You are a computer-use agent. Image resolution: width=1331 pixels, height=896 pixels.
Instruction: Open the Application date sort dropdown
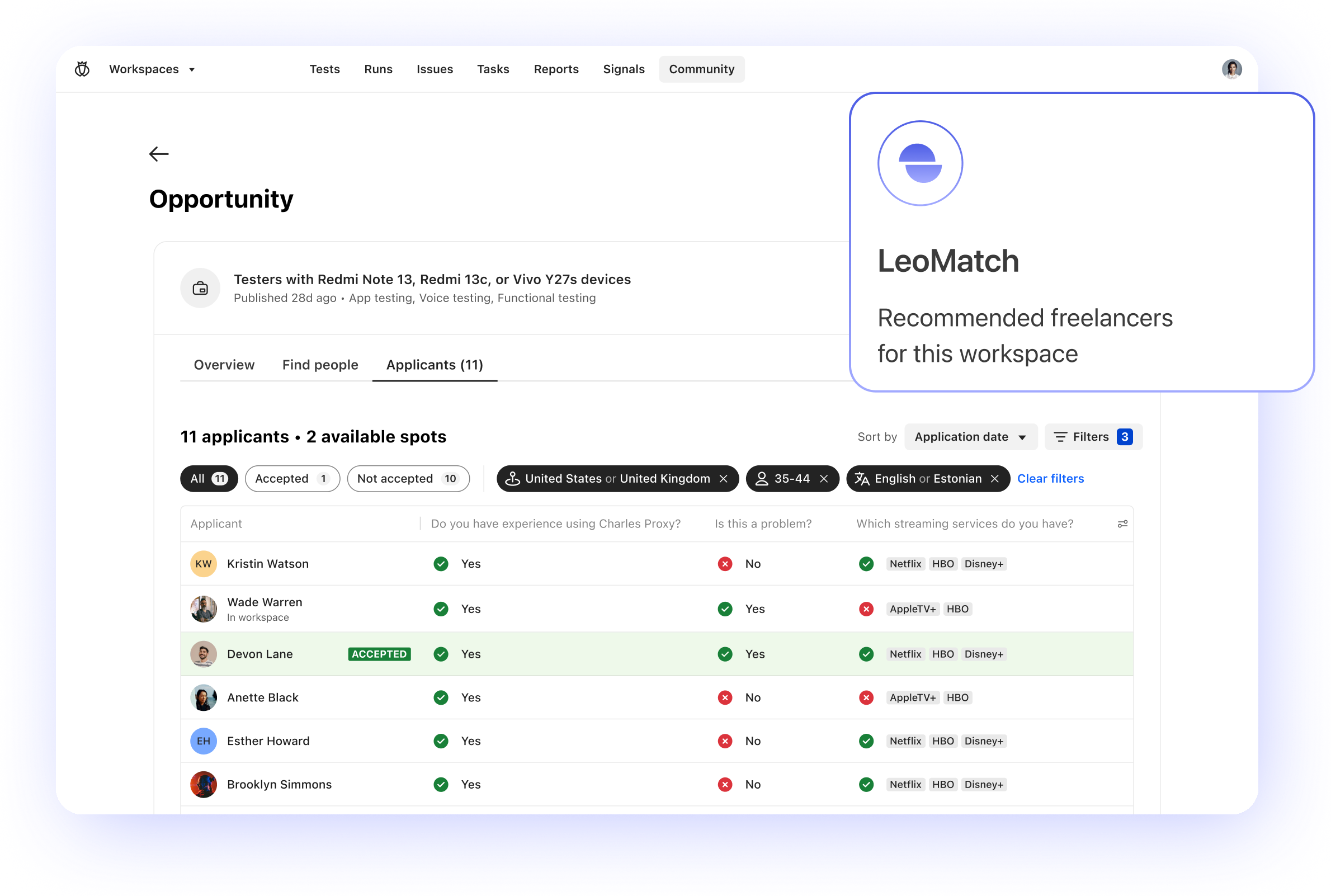pyautogui.click(x=970, y=437)
